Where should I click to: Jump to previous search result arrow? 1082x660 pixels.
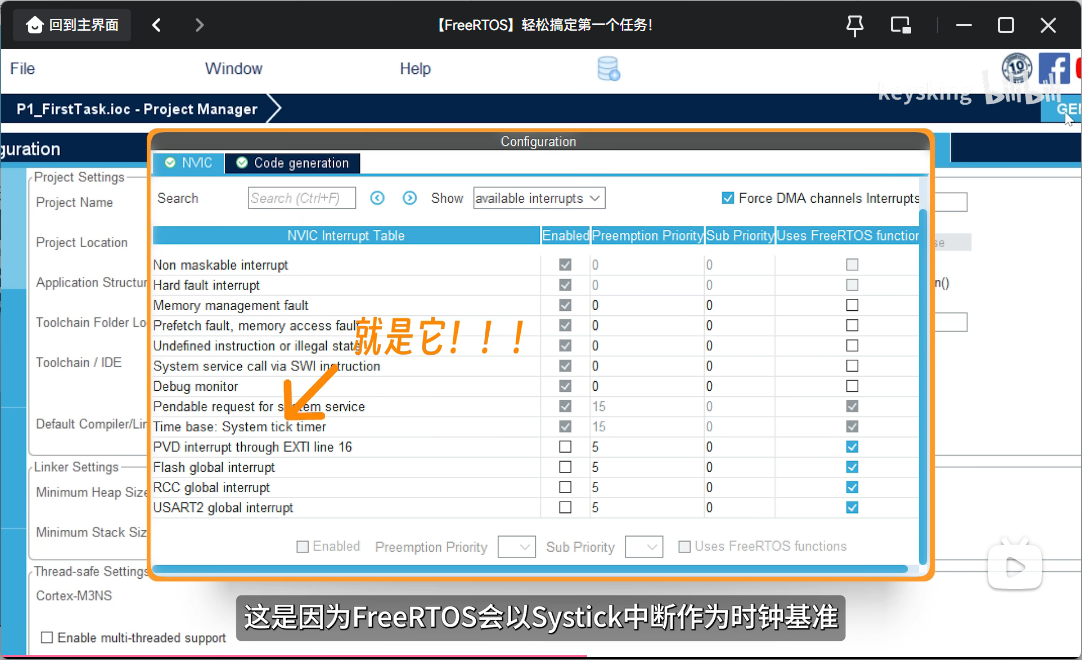point(377,198)
